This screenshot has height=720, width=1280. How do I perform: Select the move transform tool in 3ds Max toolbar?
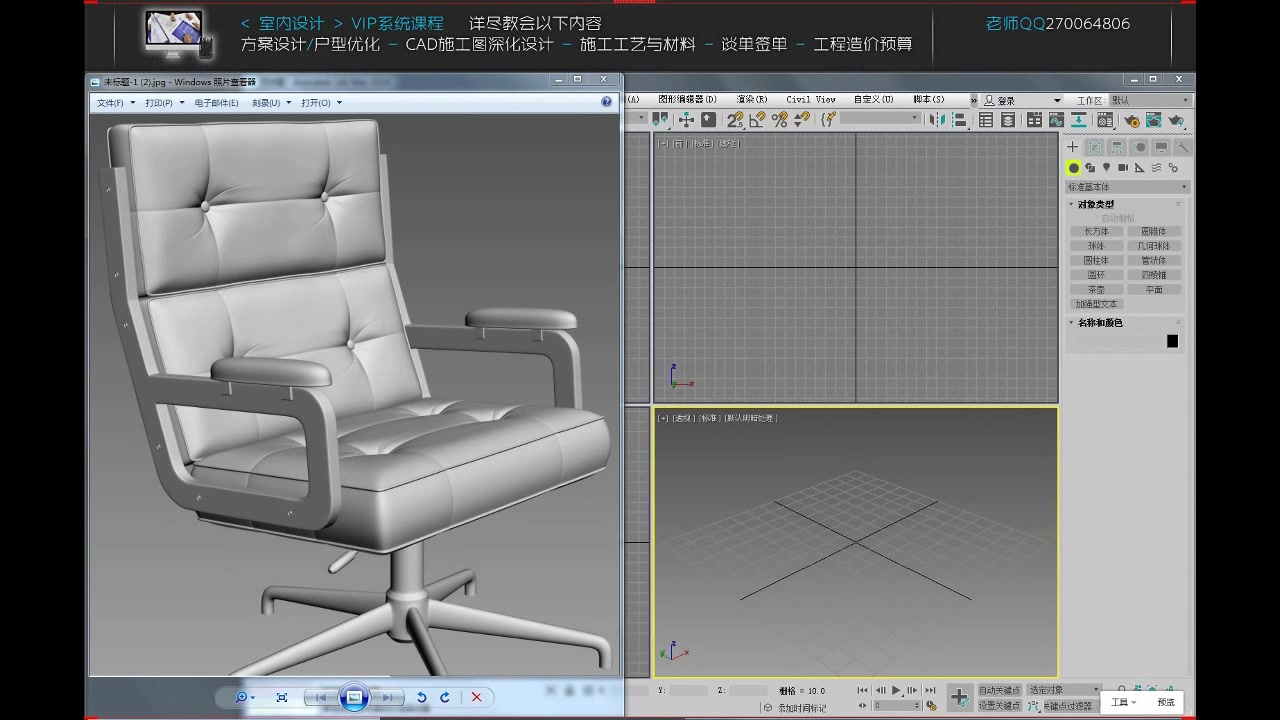[686, 119]
